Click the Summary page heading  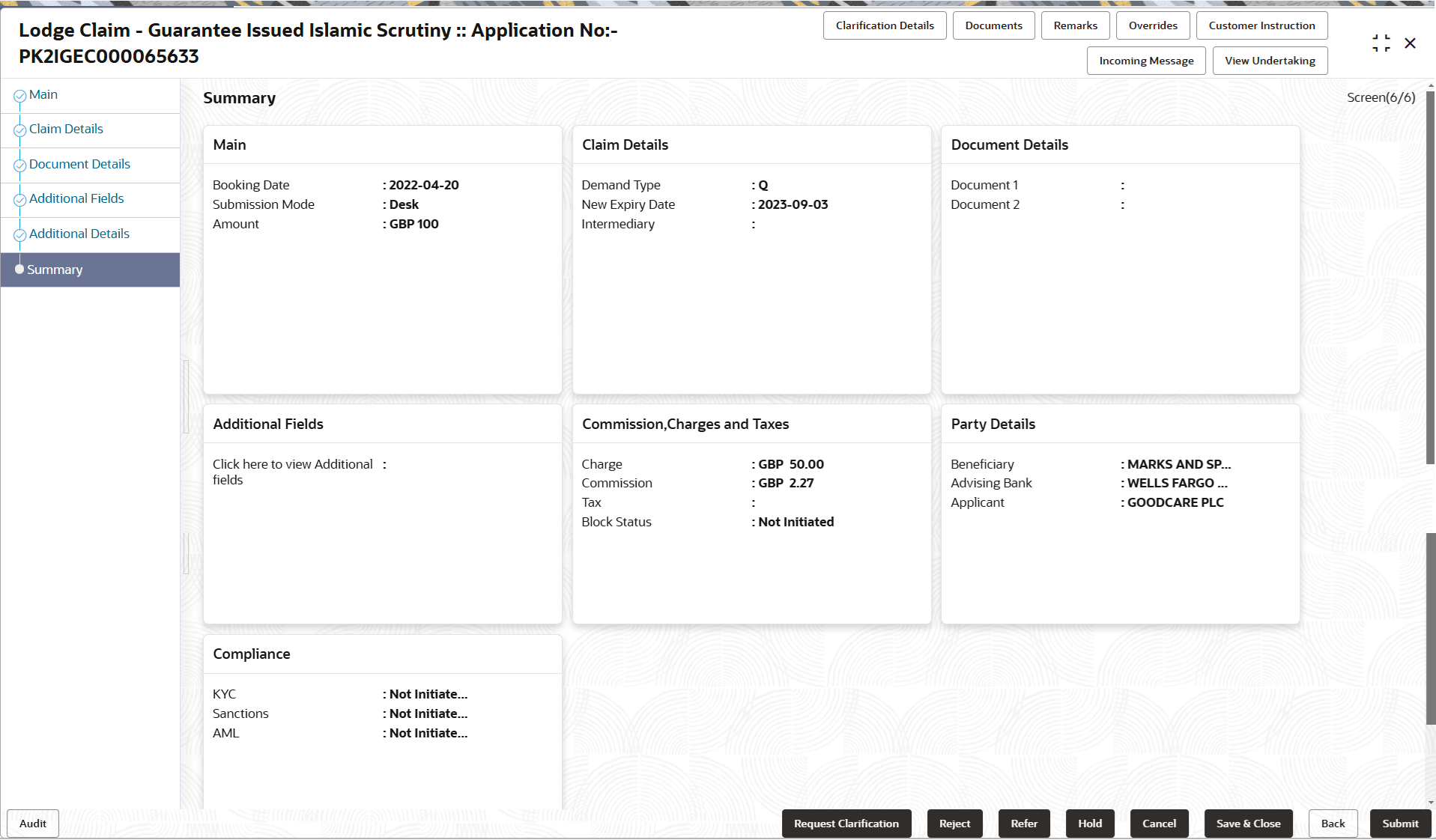pyautogui.click(x=240, y=98)
